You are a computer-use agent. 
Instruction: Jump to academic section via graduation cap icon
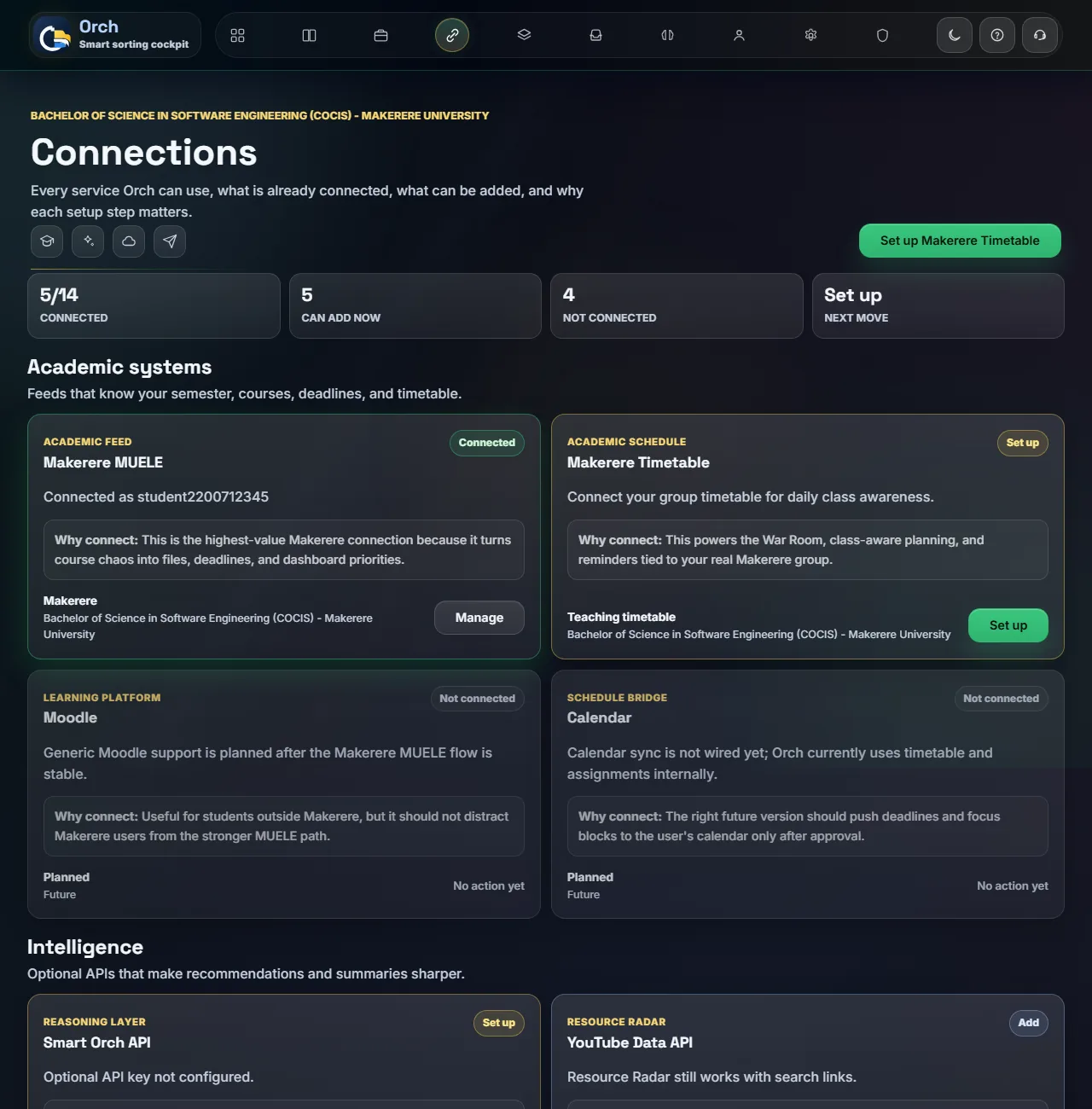tap(47, 241)
